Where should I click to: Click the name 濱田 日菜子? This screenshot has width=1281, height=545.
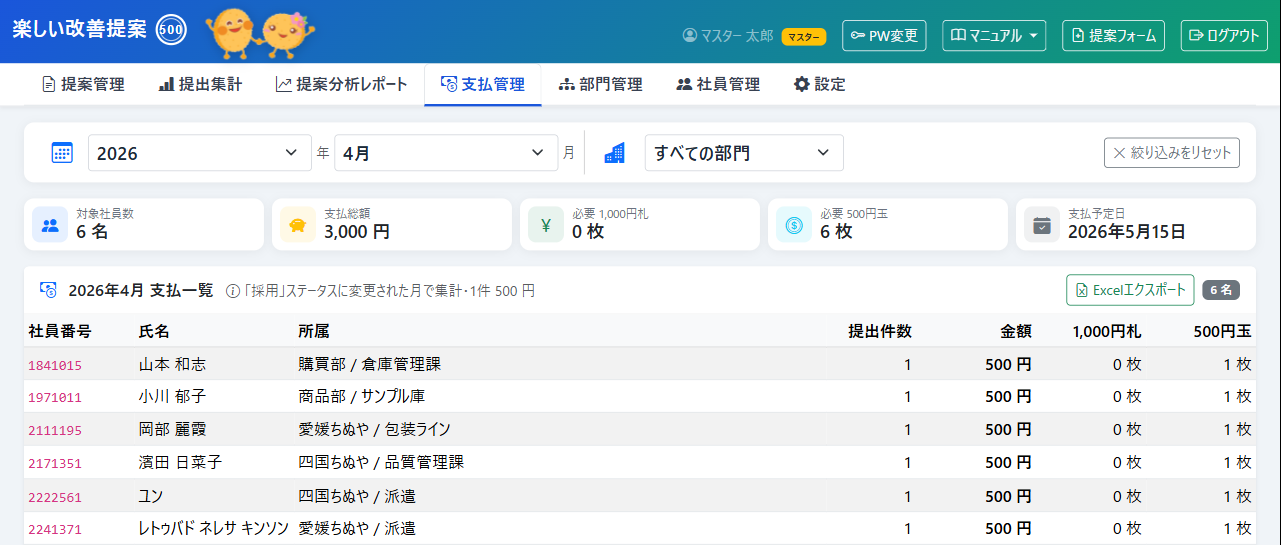[180, 463]
